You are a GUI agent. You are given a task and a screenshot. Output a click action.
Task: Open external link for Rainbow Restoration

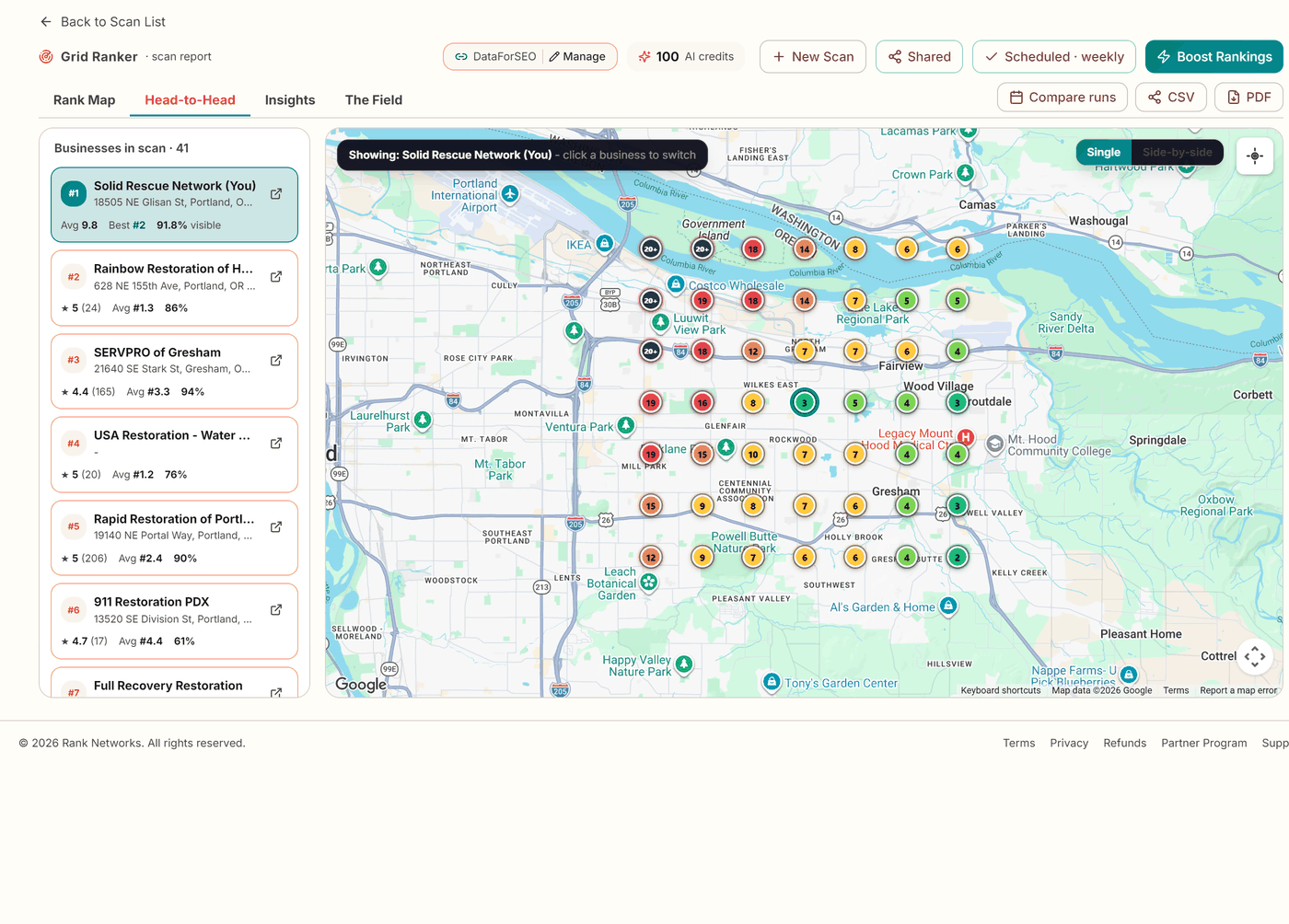point(276,277)
